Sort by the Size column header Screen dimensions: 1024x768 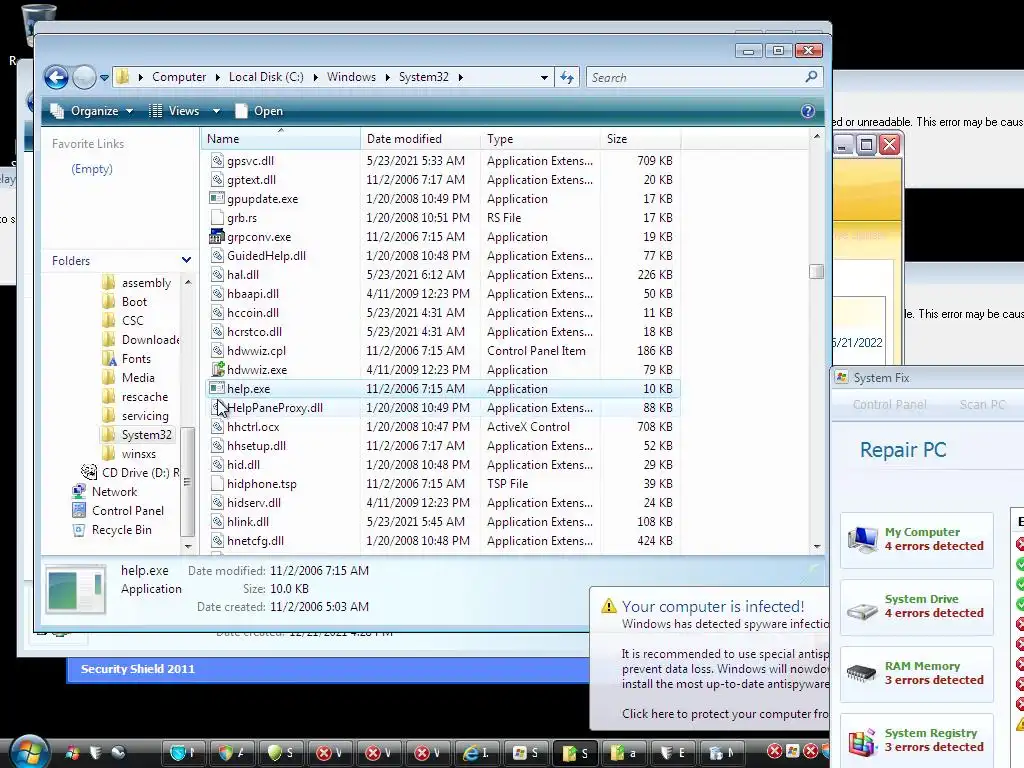641,138
